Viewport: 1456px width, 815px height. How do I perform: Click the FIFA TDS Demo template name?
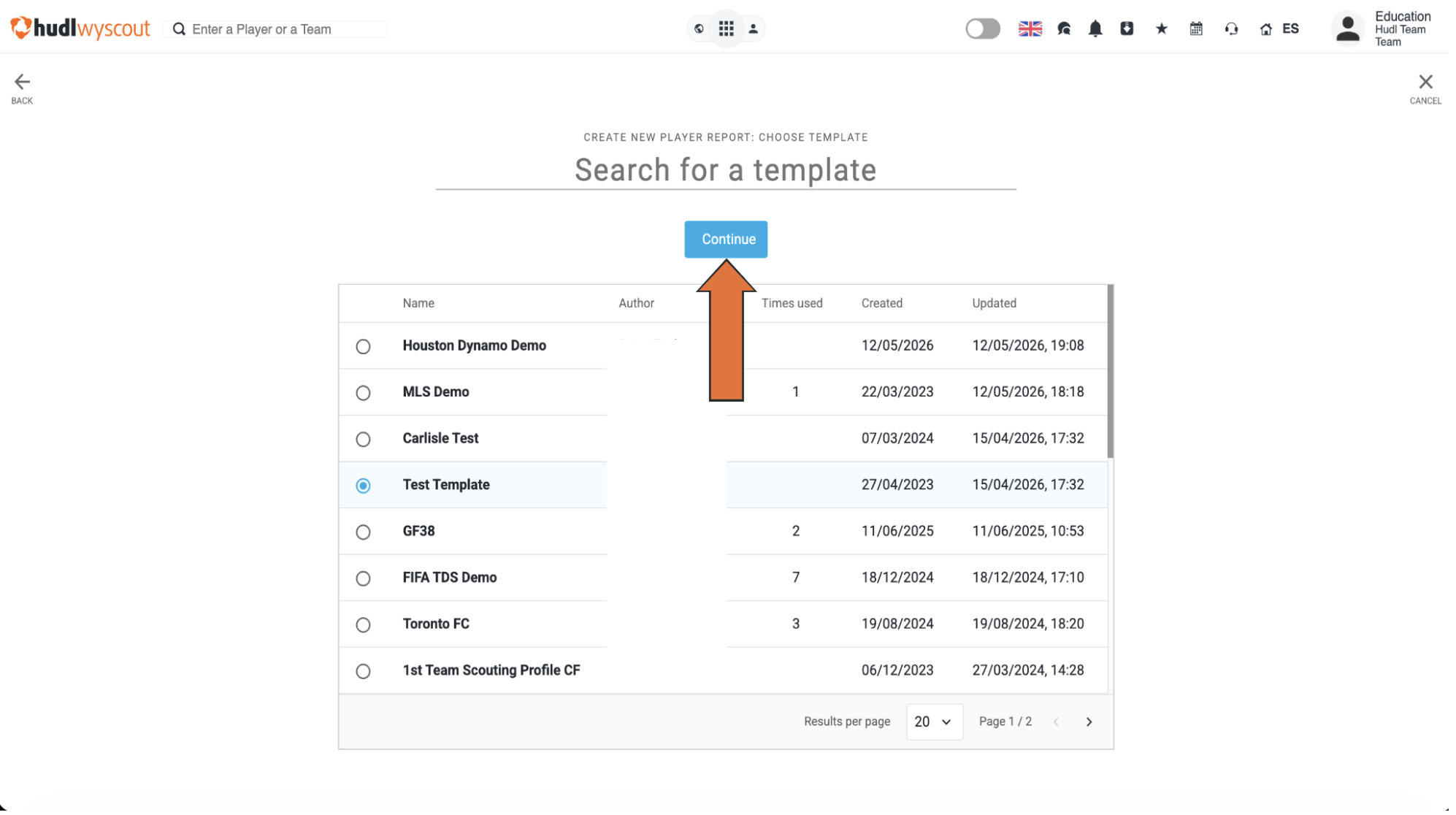point(449,578)
